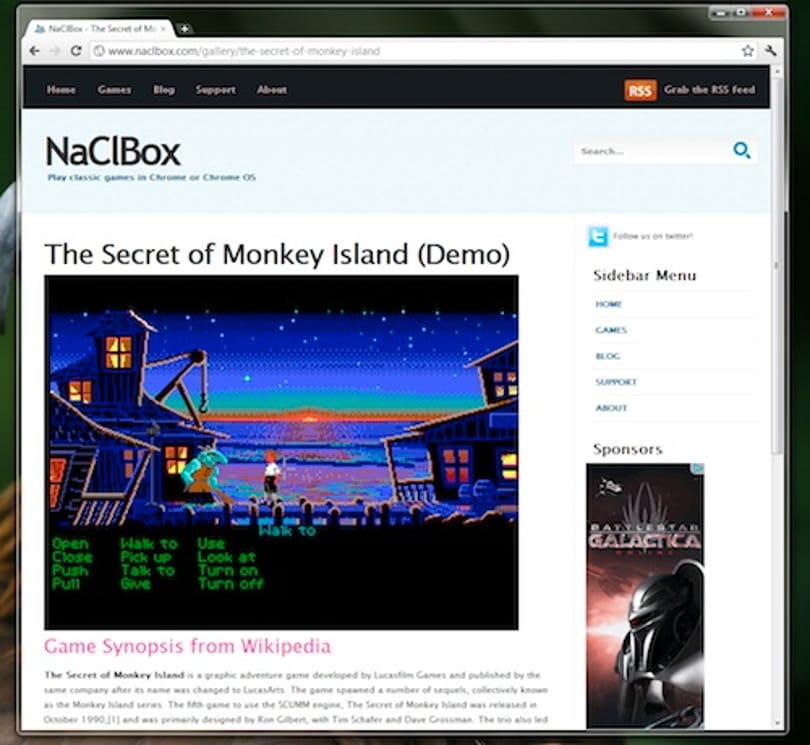Click the scrollbar down arrow
The width and height of the screenshot is (810, 745).
[777, 723]
